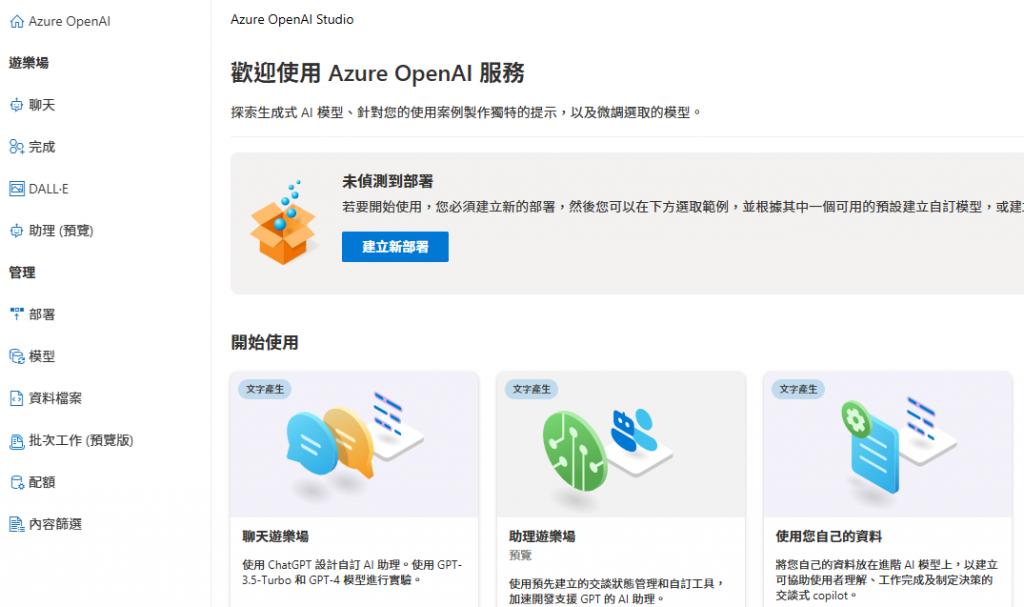Click the 配額 quota icon
Viewport: 1024px width, 607px height.
(16, 482)
